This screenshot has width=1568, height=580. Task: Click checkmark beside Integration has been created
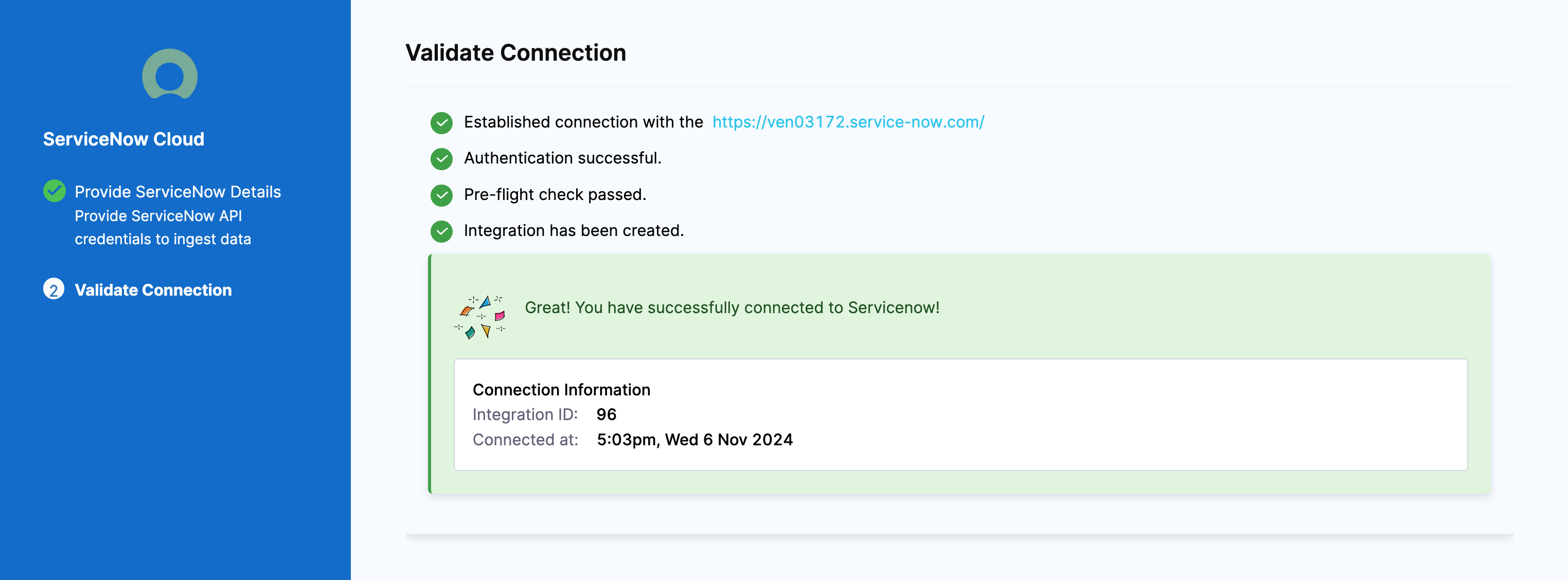[441, 231]
